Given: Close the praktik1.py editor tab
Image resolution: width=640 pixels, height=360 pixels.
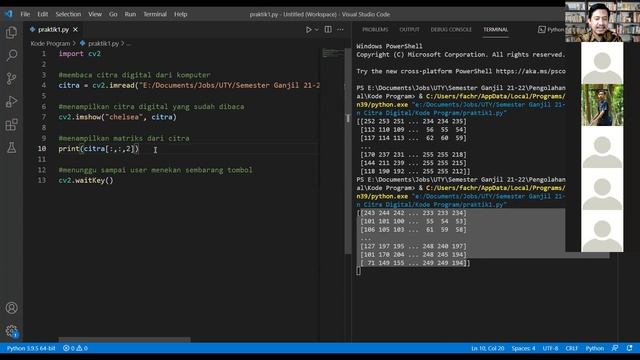Looking at the screenshot, I should tap(76, 29).
